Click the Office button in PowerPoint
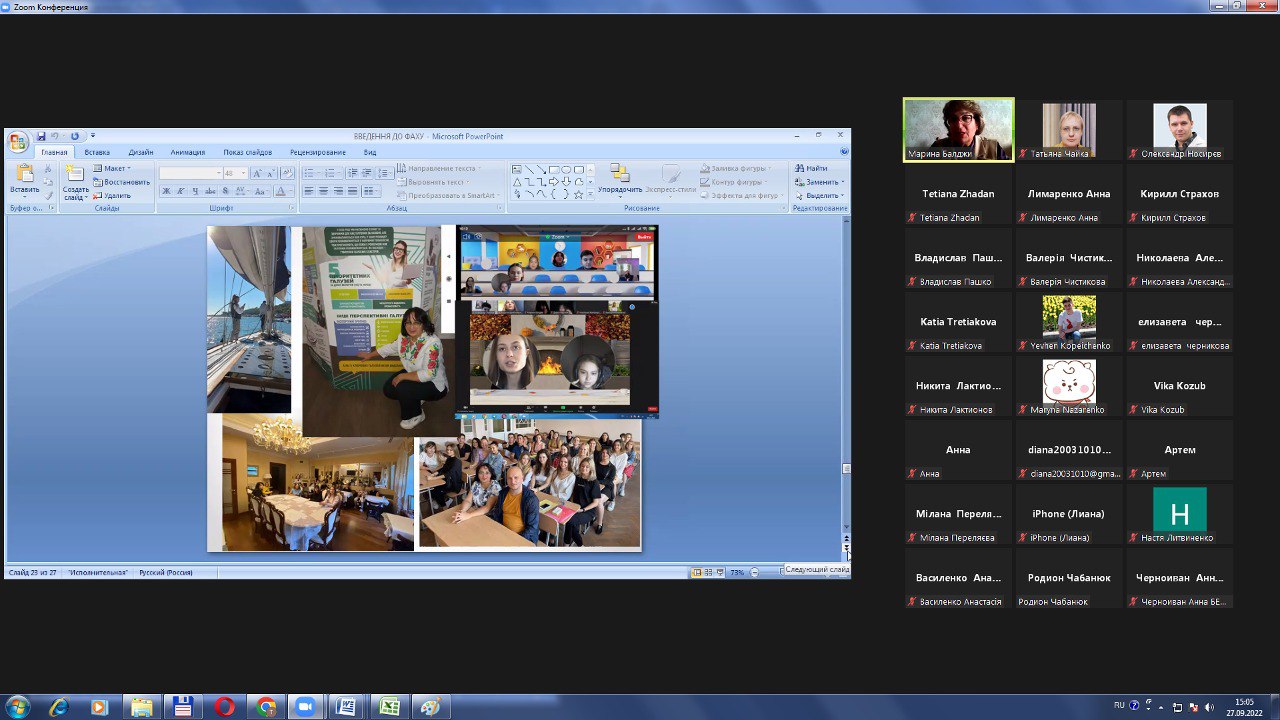This screenshot has width=1280, height=720. tap(18, 141)
